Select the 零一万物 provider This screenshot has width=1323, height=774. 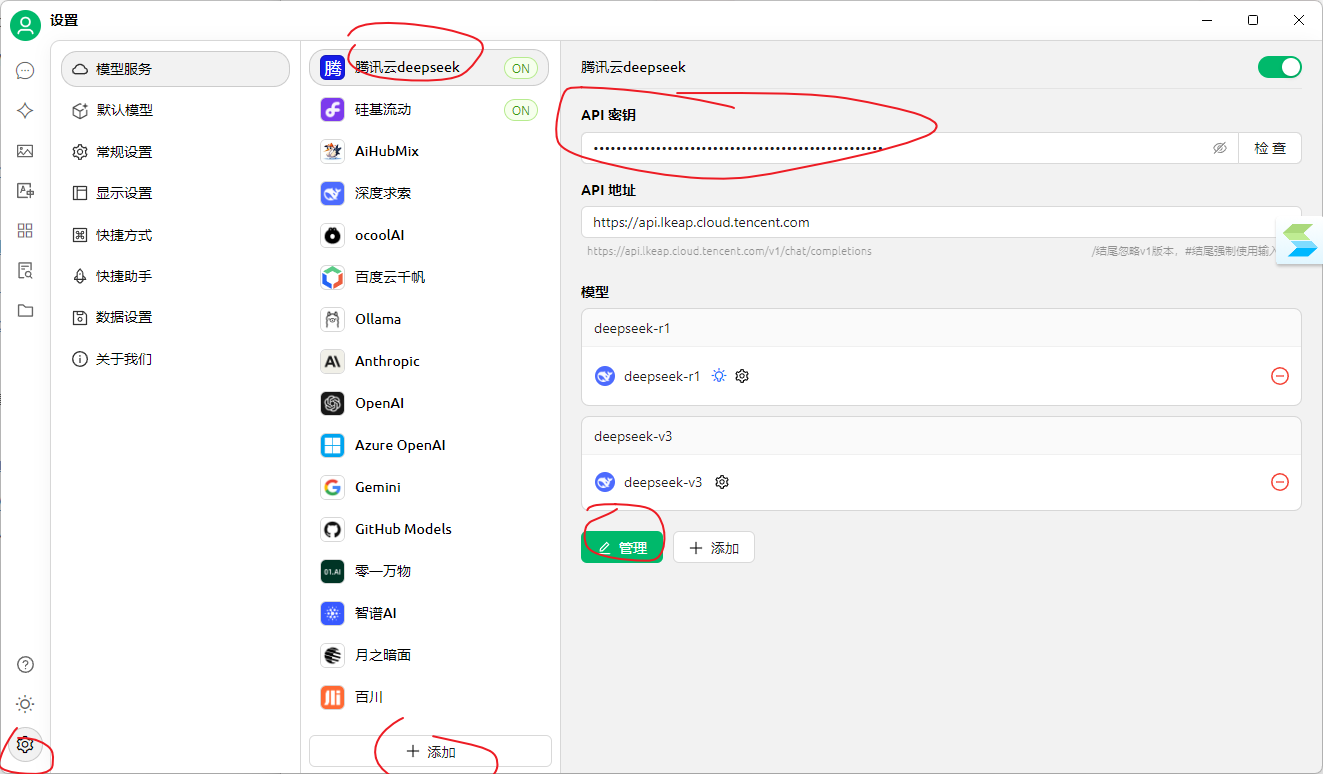coord(429,571)
